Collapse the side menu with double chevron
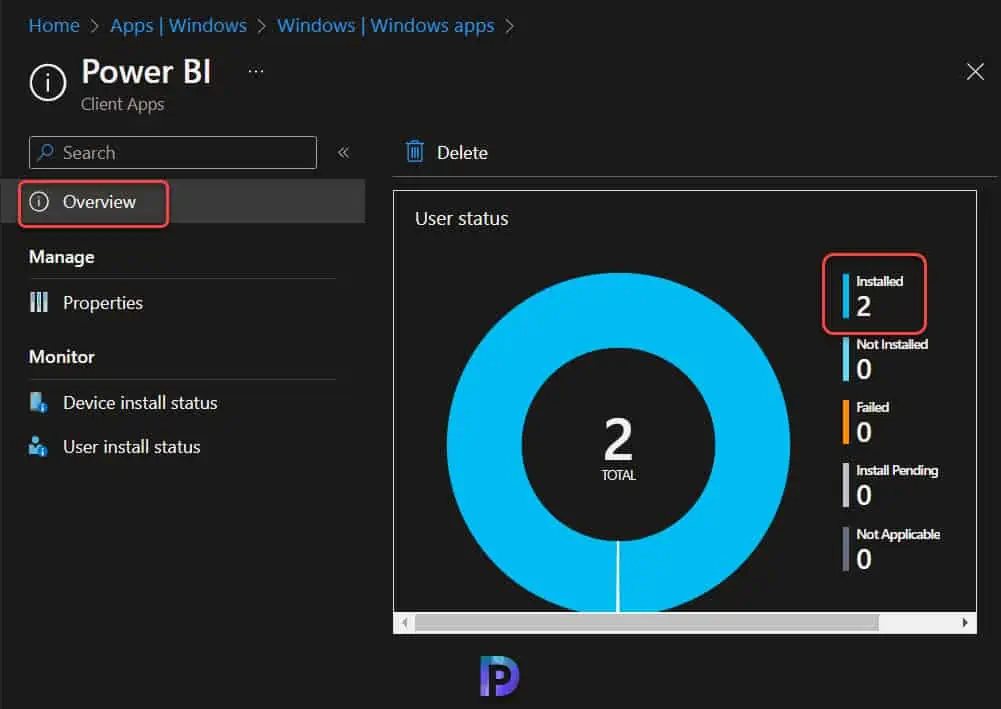This screenshot has width=1001, height=709. (343, 153)
